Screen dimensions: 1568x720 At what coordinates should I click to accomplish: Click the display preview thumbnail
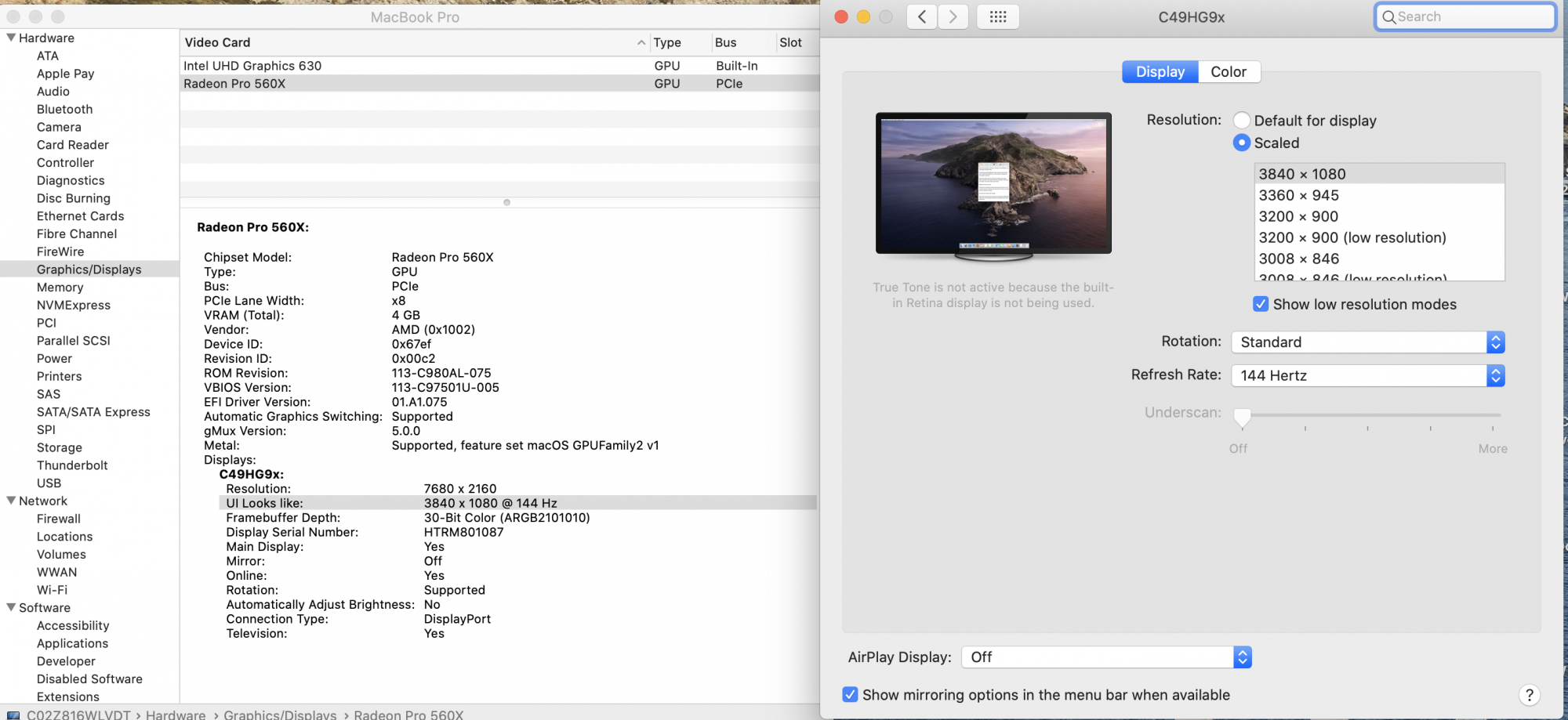tap(993, 186)
